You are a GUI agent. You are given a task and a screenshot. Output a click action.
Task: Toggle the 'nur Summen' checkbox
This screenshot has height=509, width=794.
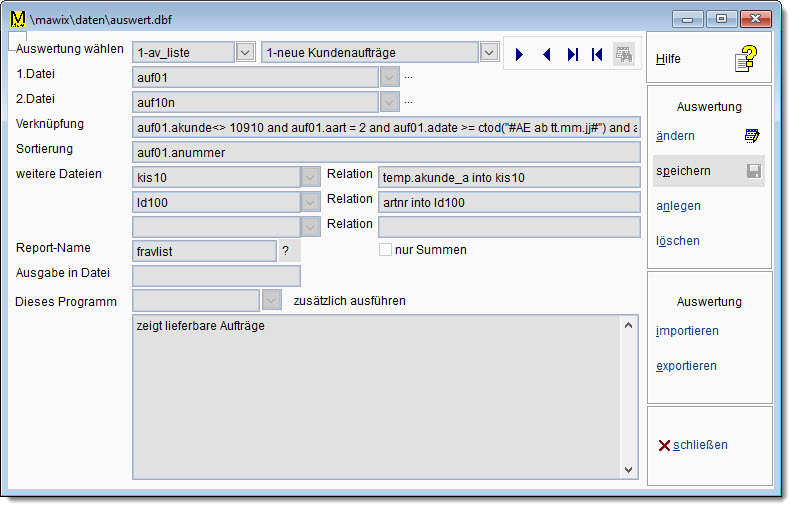click(x=385, y=250)
